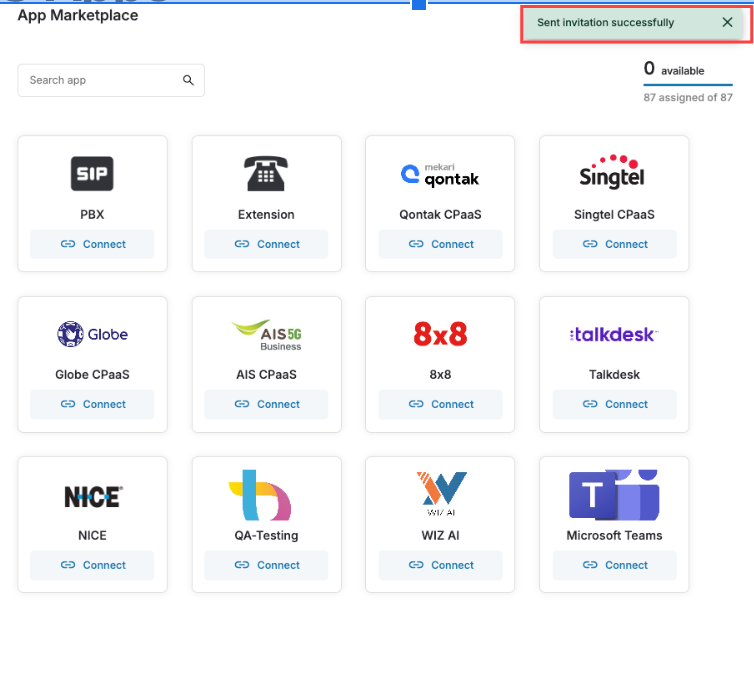Connect the NICE app
This screenshot has height=688, width=754.
click(92, 565)
